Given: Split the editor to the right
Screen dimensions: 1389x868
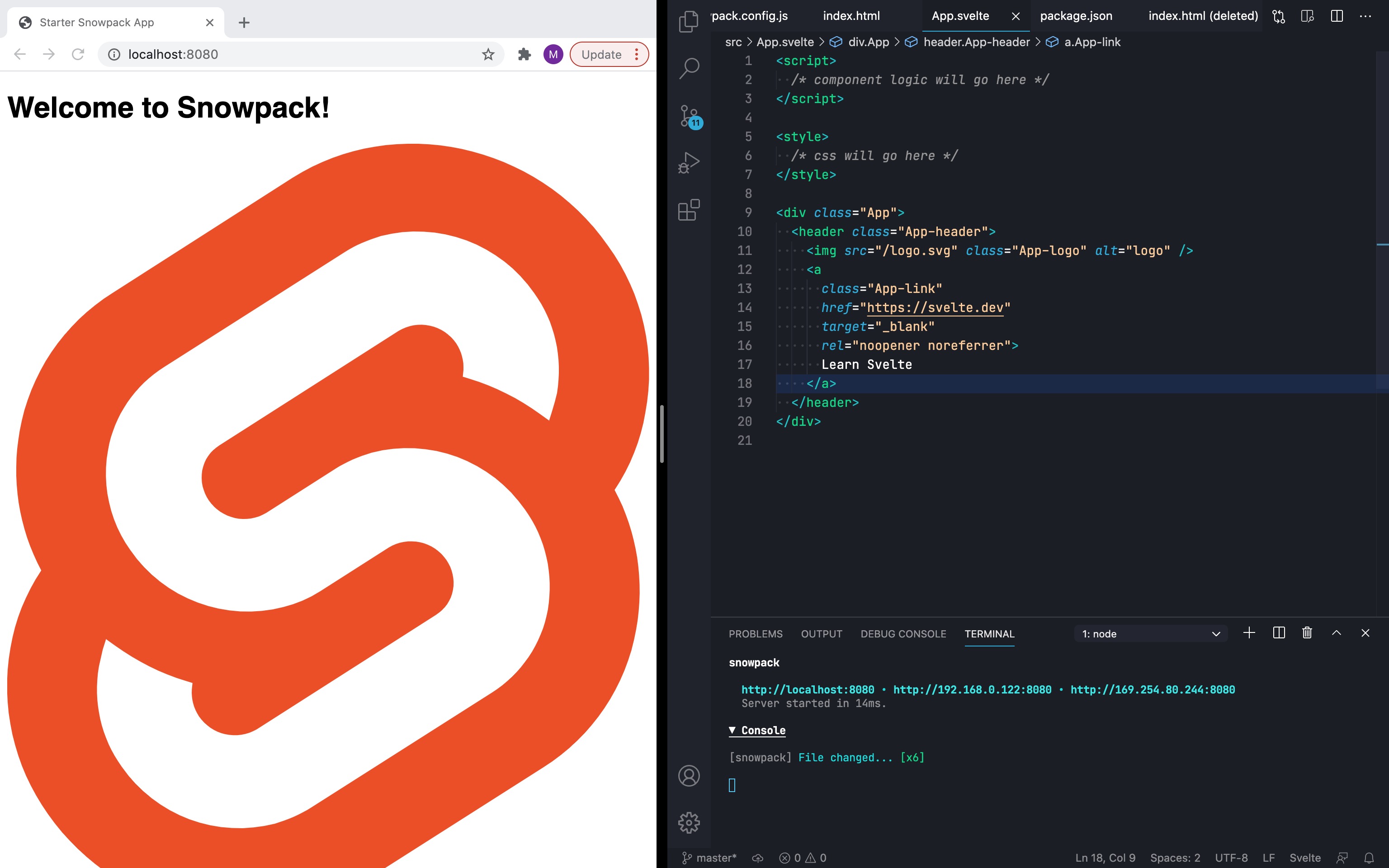Looking at the screenshot, I should click(x=1337, y=16).
